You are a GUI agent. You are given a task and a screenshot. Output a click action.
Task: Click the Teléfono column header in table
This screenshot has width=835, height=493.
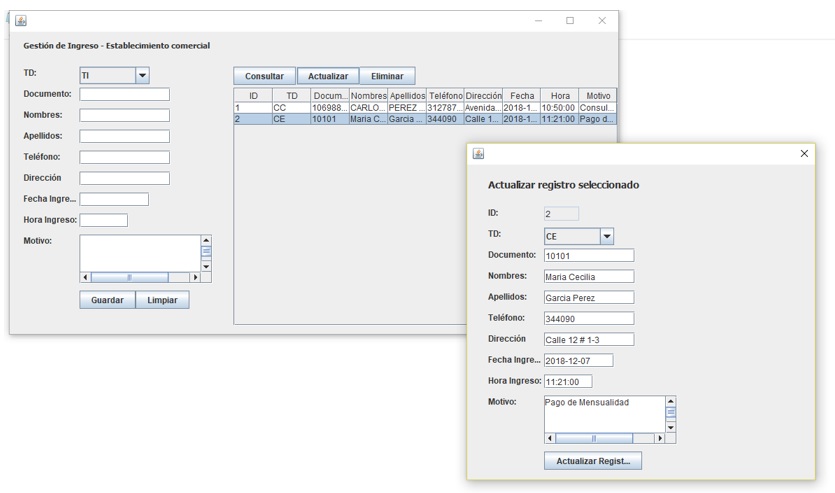point(445,96)
